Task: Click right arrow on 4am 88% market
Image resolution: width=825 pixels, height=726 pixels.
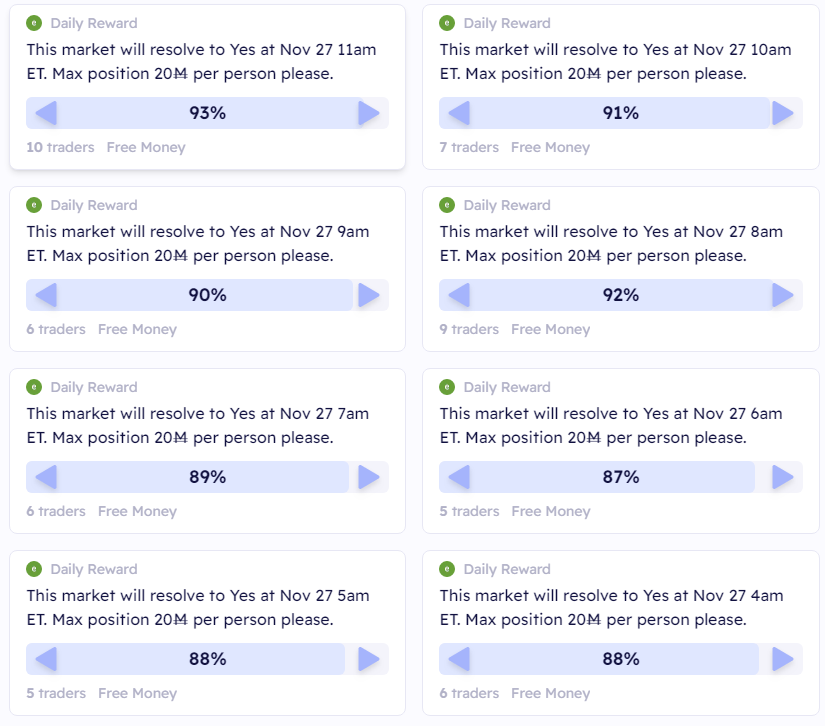Action: coord(782,659)
